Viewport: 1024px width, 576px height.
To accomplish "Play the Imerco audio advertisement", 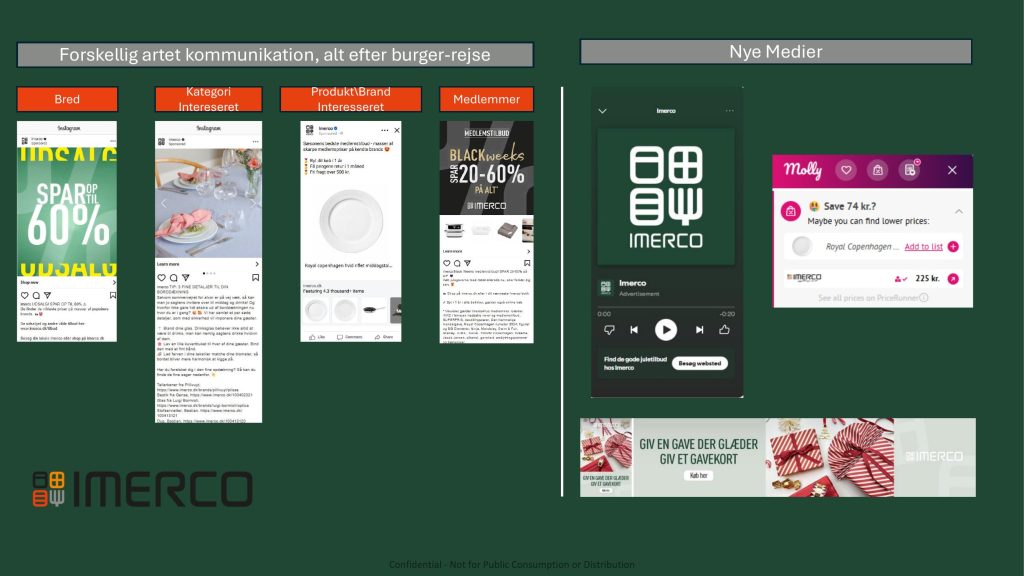I will [x=665, y=330].
